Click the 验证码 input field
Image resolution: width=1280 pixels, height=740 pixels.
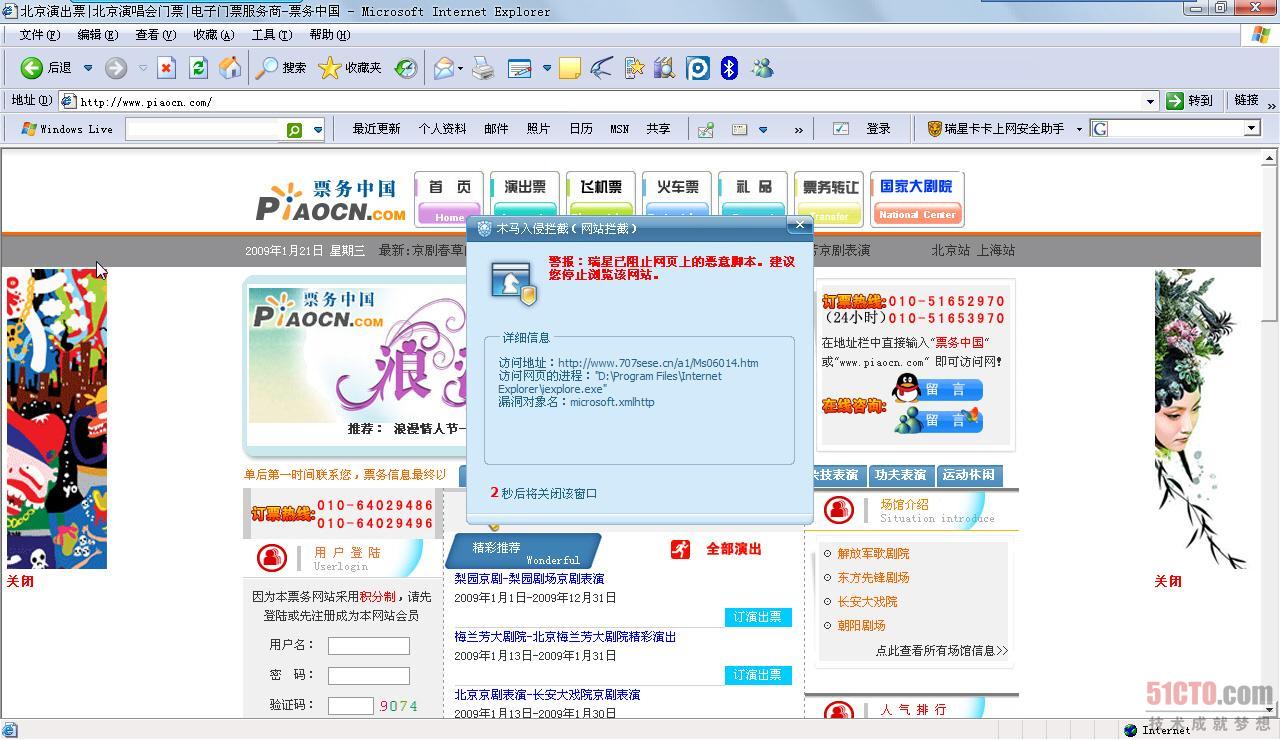[x=351, y=706]
